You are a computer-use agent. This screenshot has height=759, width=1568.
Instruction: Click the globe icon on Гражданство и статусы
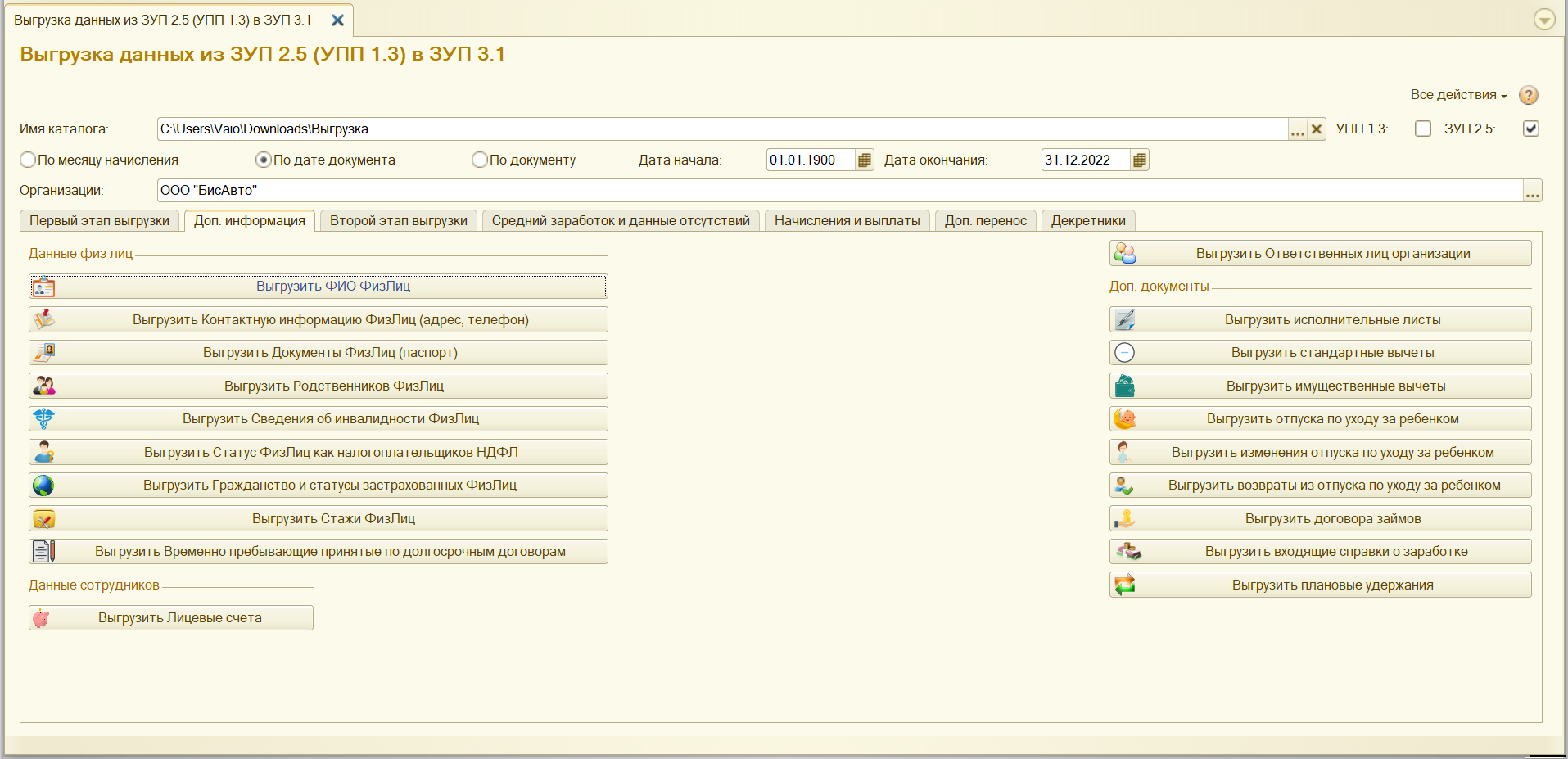(43, 486)
